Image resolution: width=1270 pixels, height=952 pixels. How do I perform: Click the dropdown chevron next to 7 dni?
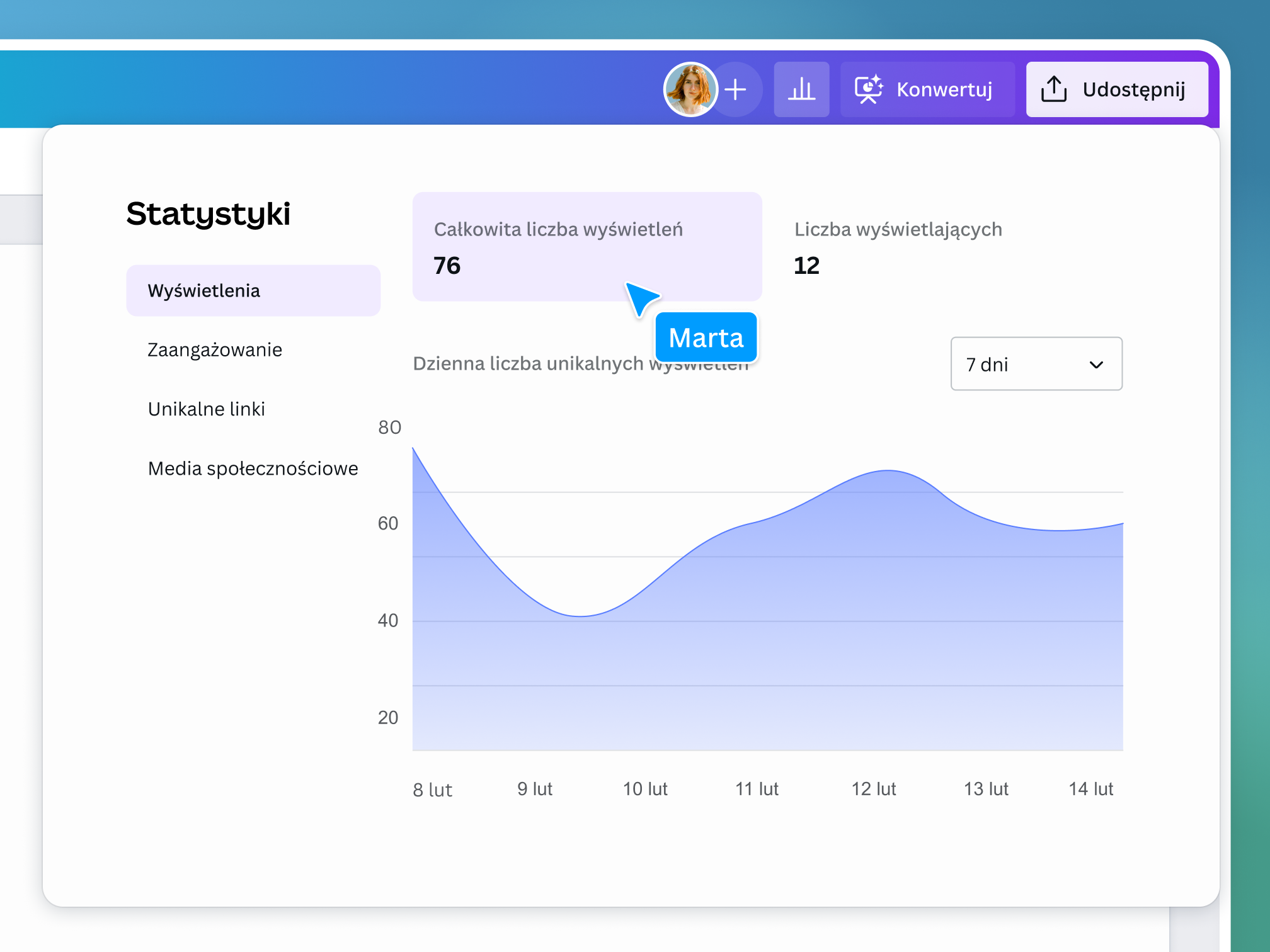coord(1096,364)
